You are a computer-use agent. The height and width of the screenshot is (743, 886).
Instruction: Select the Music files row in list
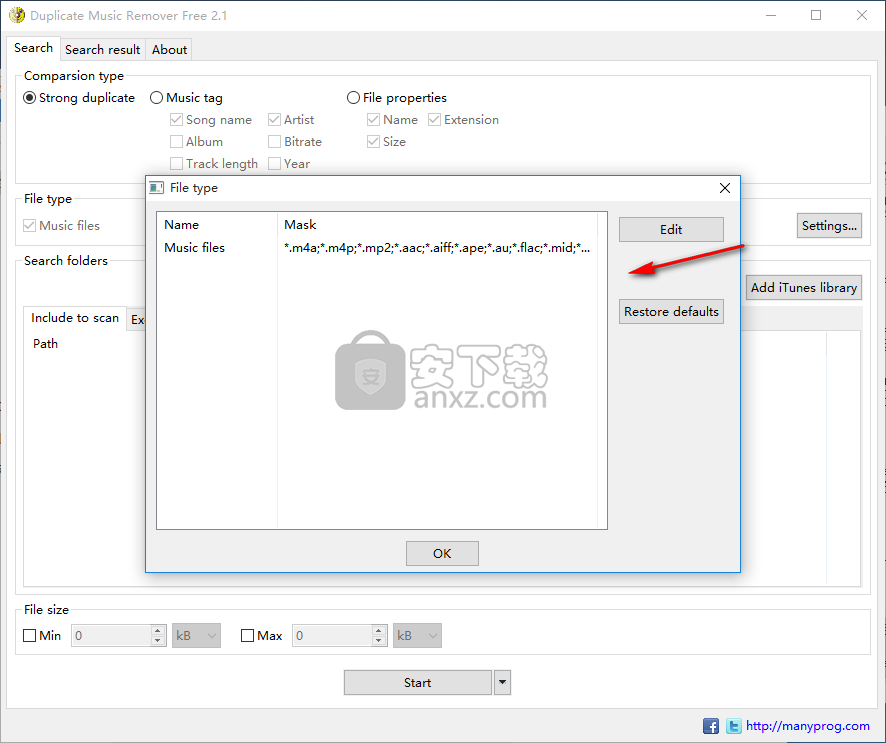(377, 247)
